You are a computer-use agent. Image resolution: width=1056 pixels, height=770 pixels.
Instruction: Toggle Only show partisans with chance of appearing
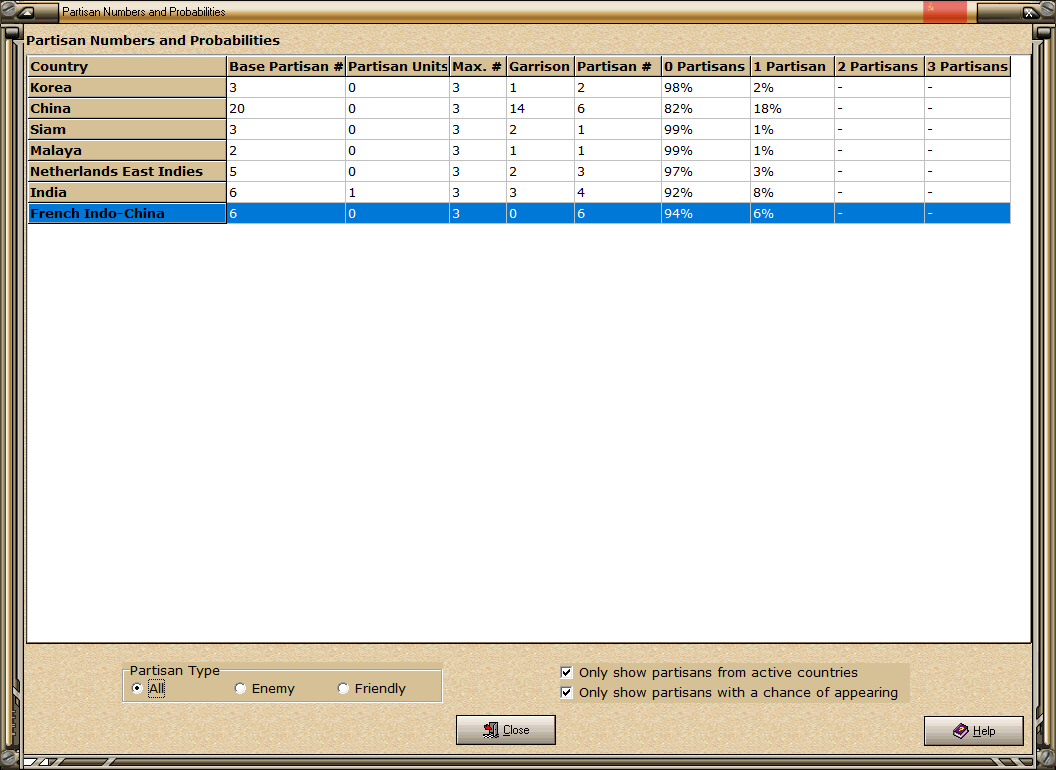[x=566, y=693]
